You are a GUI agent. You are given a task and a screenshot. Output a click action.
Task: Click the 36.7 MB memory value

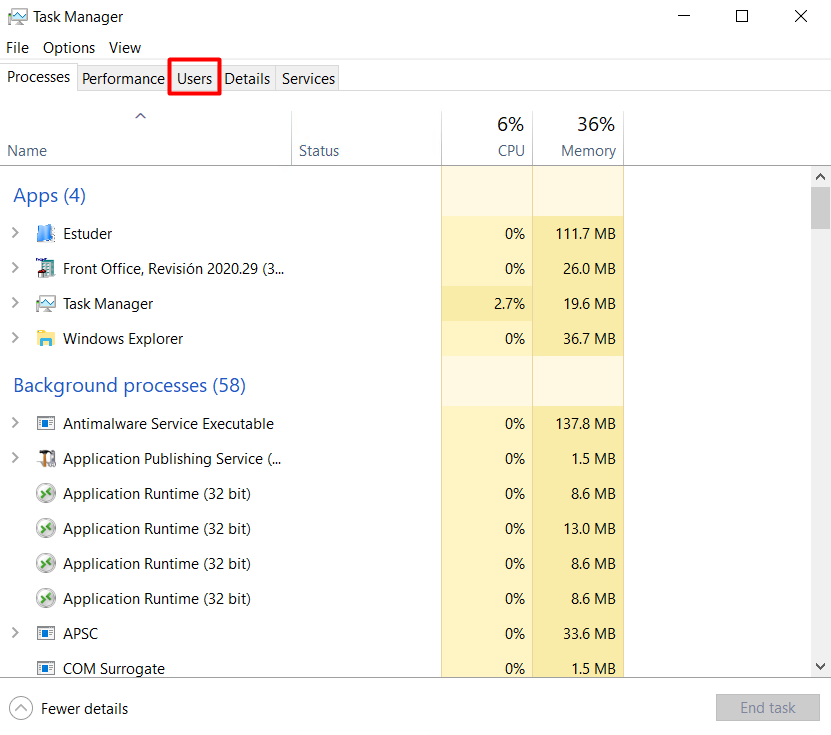pos(589,339)
